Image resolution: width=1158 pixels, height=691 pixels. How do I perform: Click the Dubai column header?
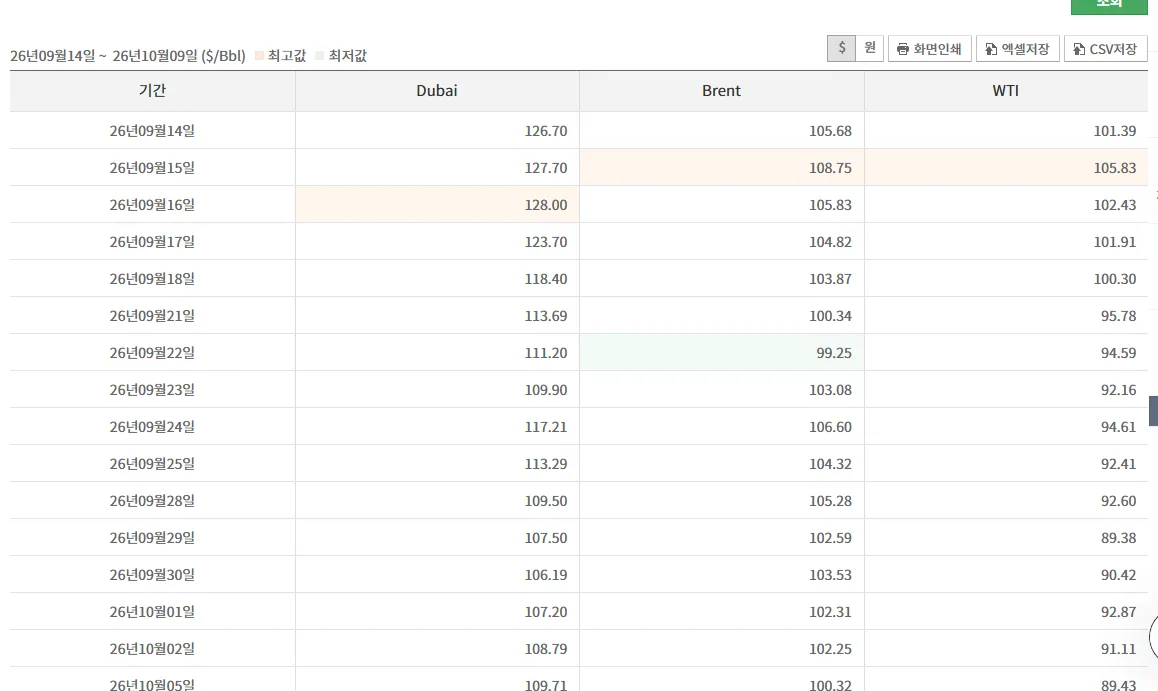tap(437, 91)
